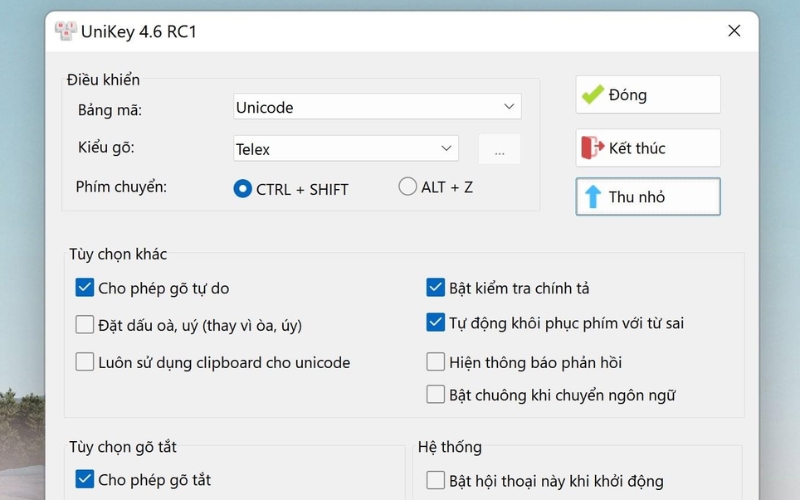
Task: Click the 'Hệ thống' group title
Action: click(449, 447)
